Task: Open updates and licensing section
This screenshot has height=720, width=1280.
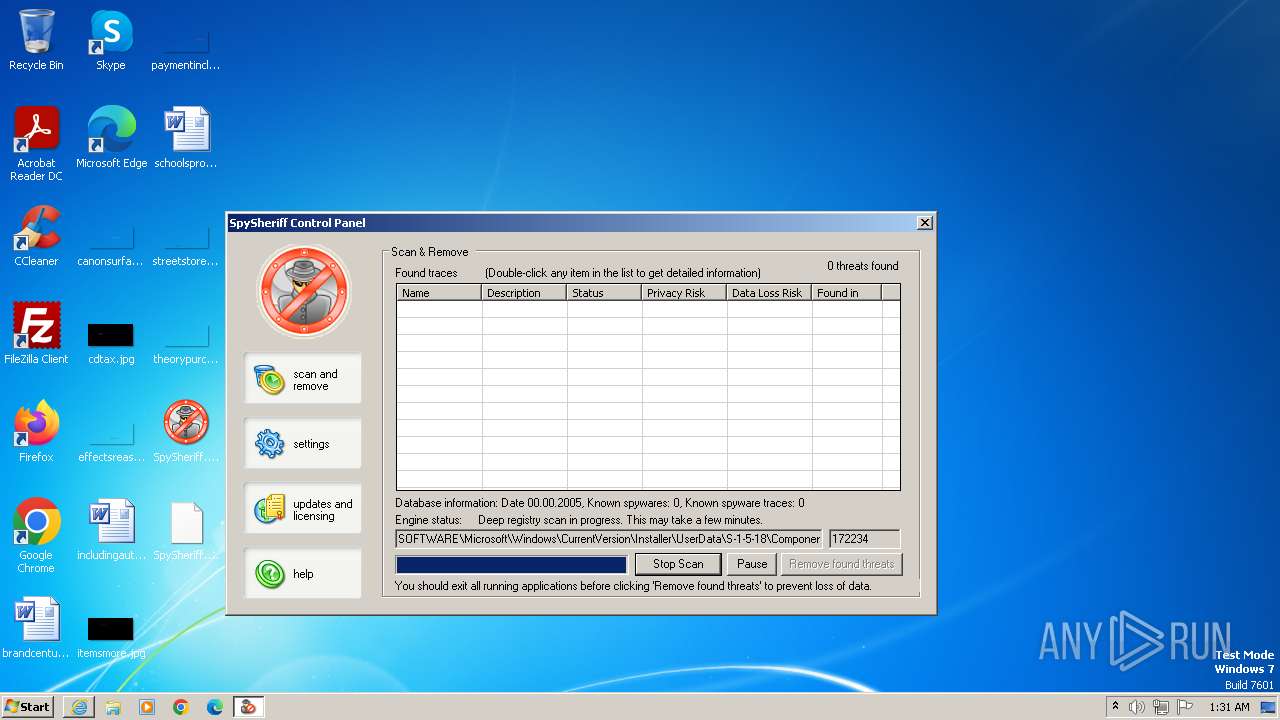Action: (x=303, y=509)
